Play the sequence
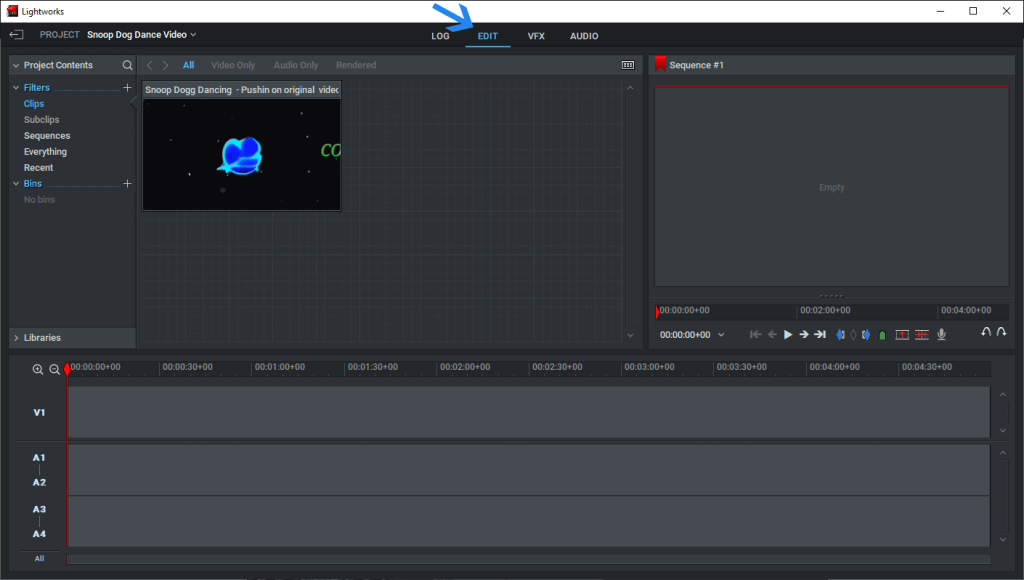 pyautogui.click(x=788, y=334)
